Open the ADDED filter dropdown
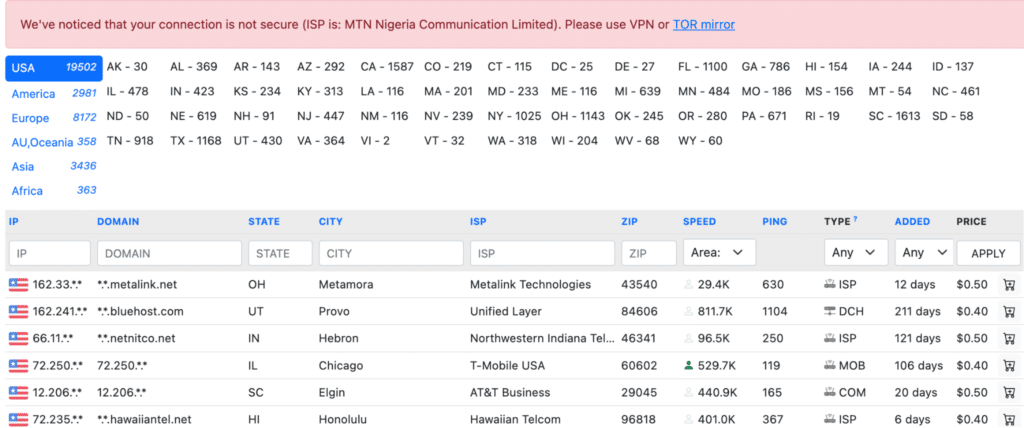This screenshot has height=428, width=1024. point(924,252)
